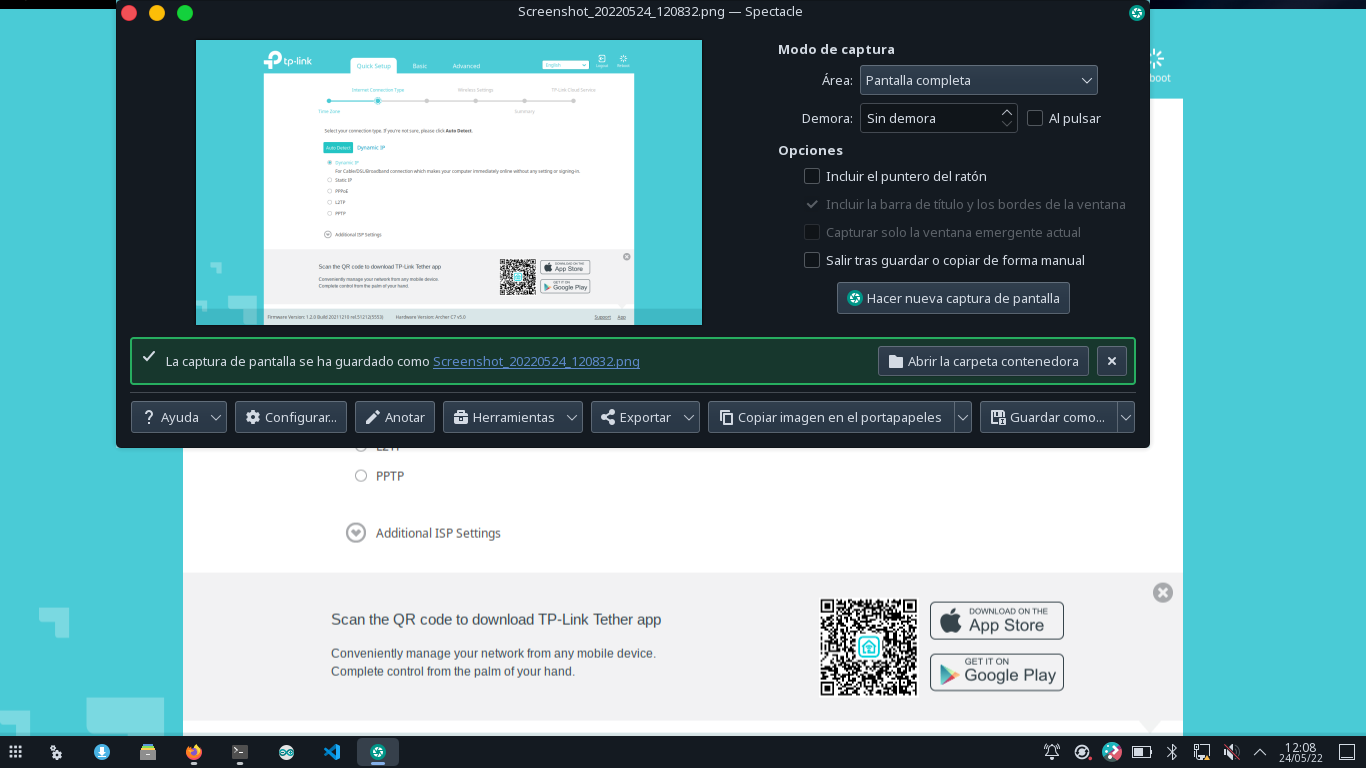Viewport: 1366px width, 768px height.
Task: Click Abrir la carpeta contenedora
Action: coord(983,361)
